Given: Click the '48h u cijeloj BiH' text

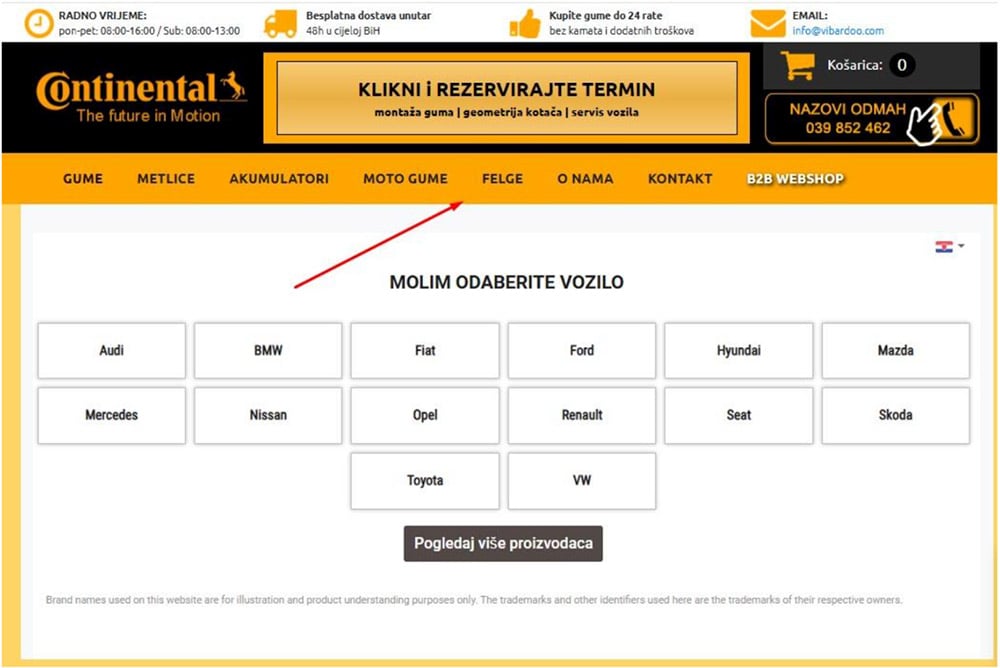Looking at the screenshot, I should point(343,31).
